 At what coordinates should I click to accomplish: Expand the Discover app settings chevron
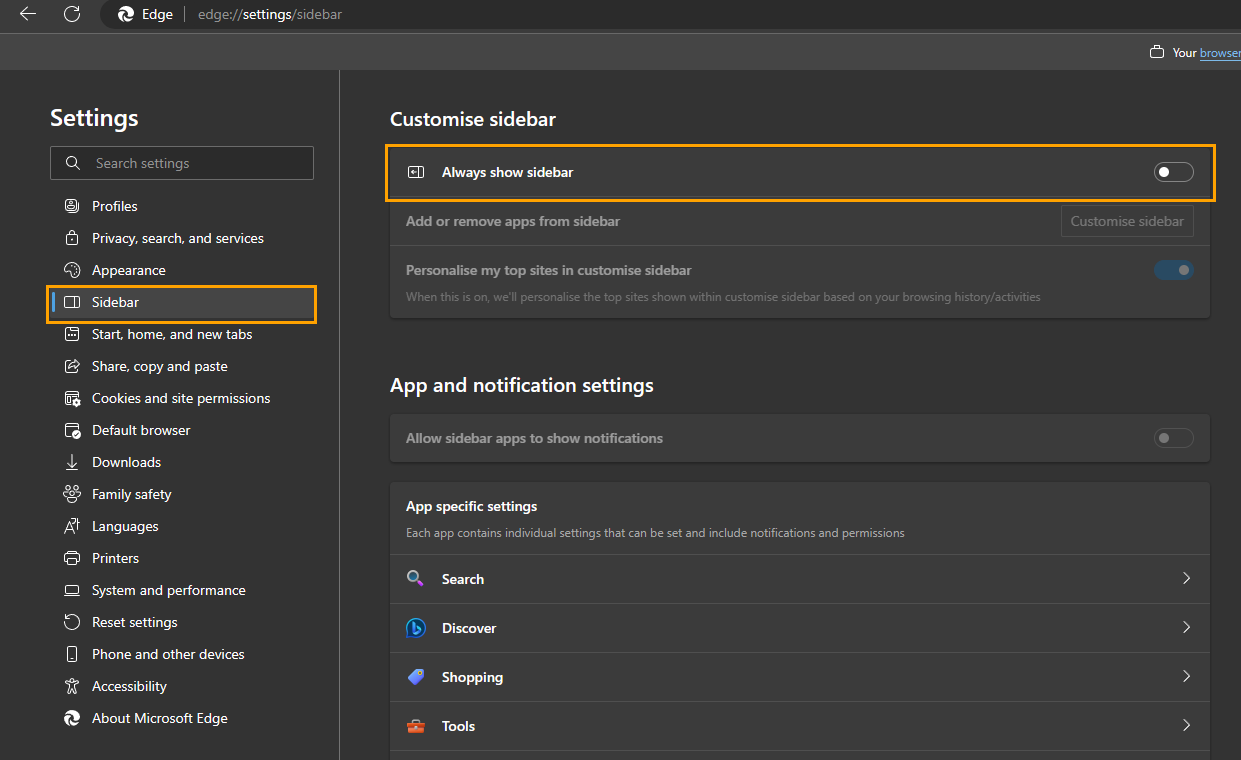1187,627
